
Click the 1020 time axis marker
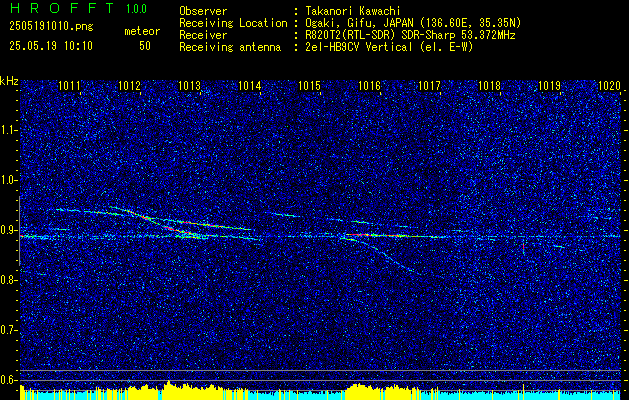tap(609, 85)
